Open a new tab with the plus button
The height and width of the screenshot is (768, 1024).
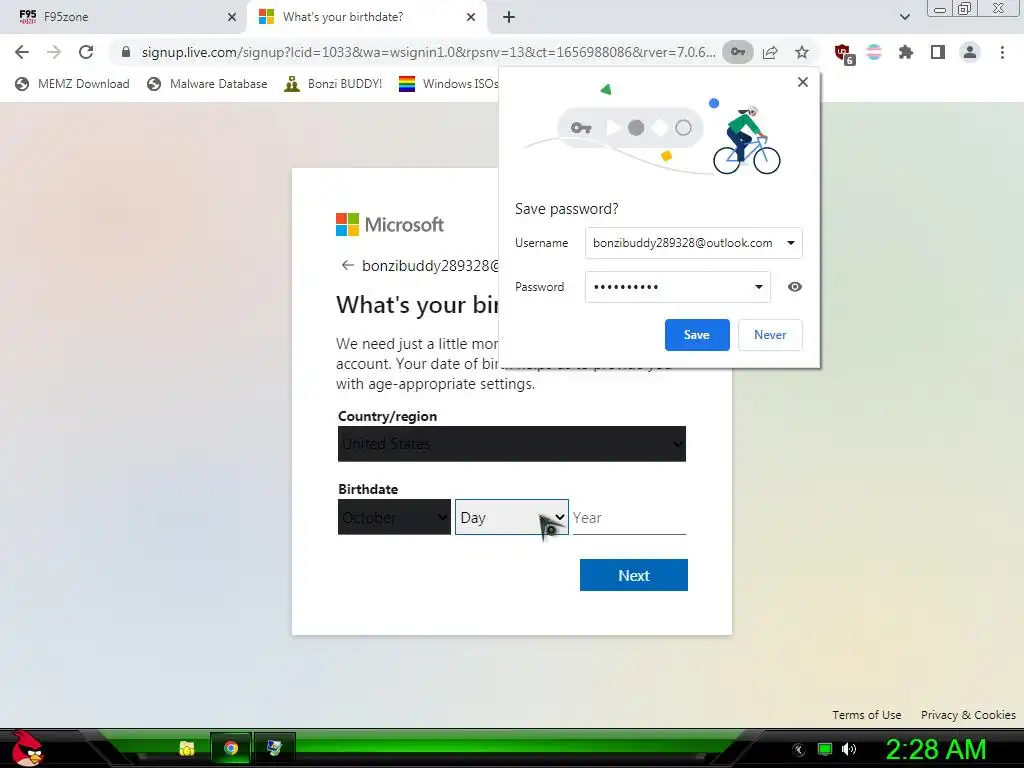509,17
